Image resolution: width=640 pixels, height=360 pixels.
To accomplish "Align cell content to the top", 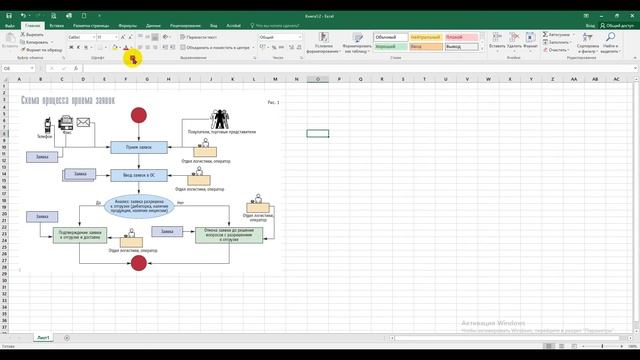I will [x=140, y=37].
